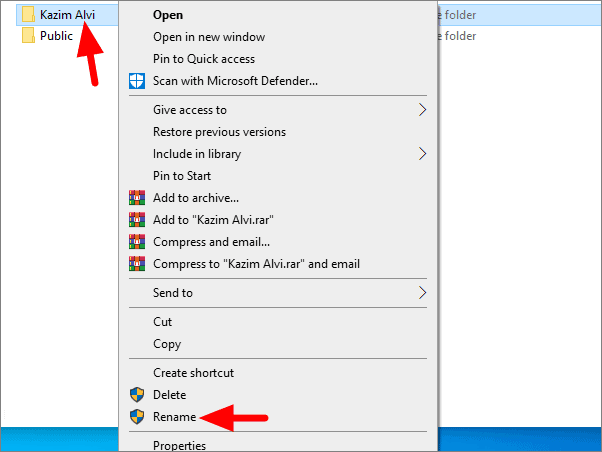This screenshot has width=602, height=452.
Task: Click WinRAR icon beside Add to "Kazim Alvi.rar"
Action: (137, 220)
